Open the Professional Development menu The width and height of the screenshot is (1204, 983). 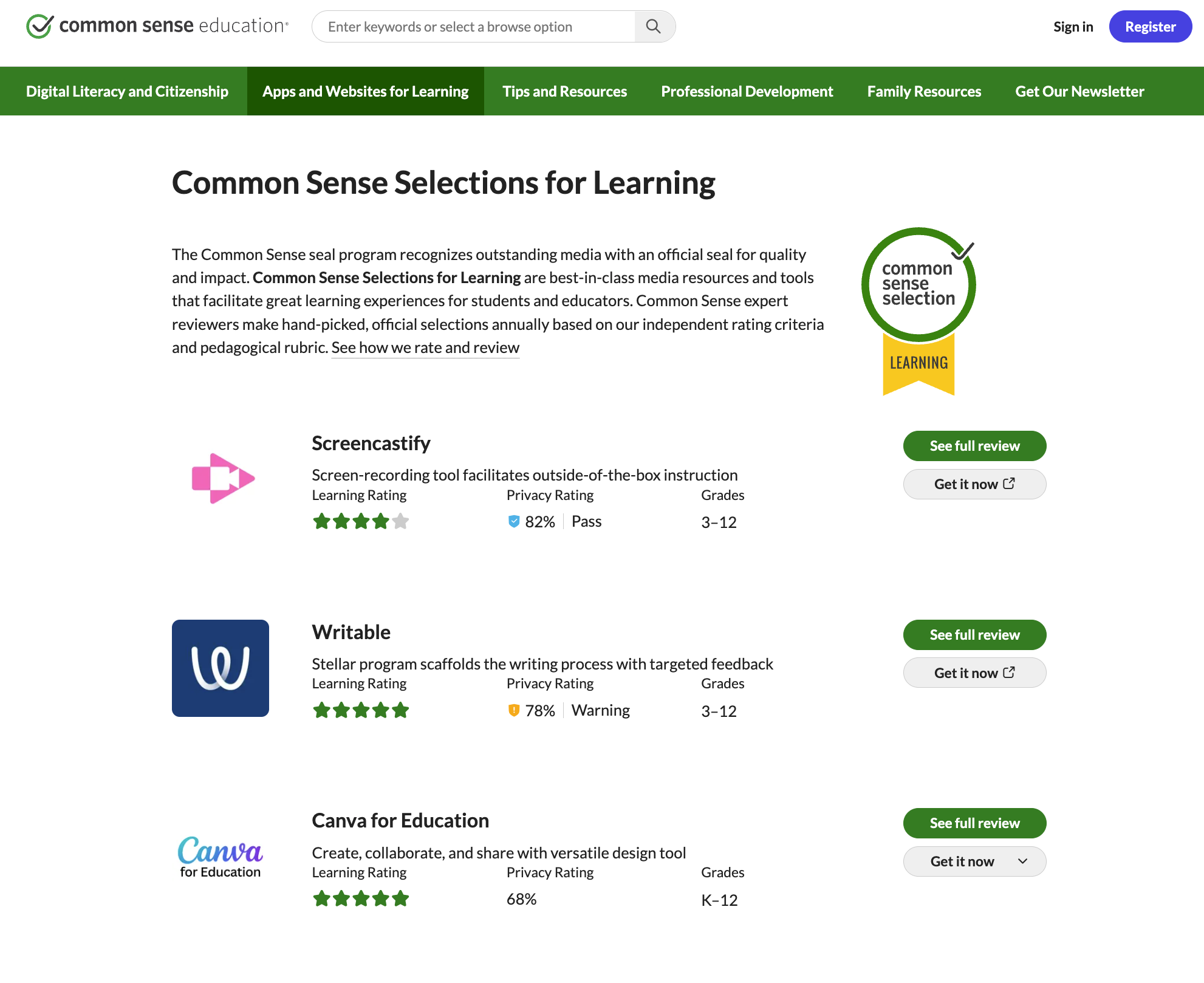pos(747,91)
